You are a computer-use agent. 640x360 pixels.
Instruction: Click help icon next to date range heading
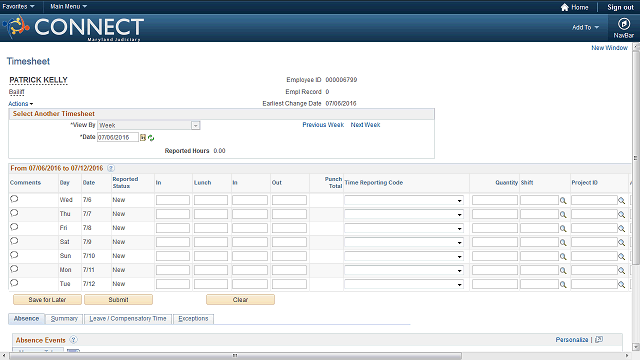[111, 168]
